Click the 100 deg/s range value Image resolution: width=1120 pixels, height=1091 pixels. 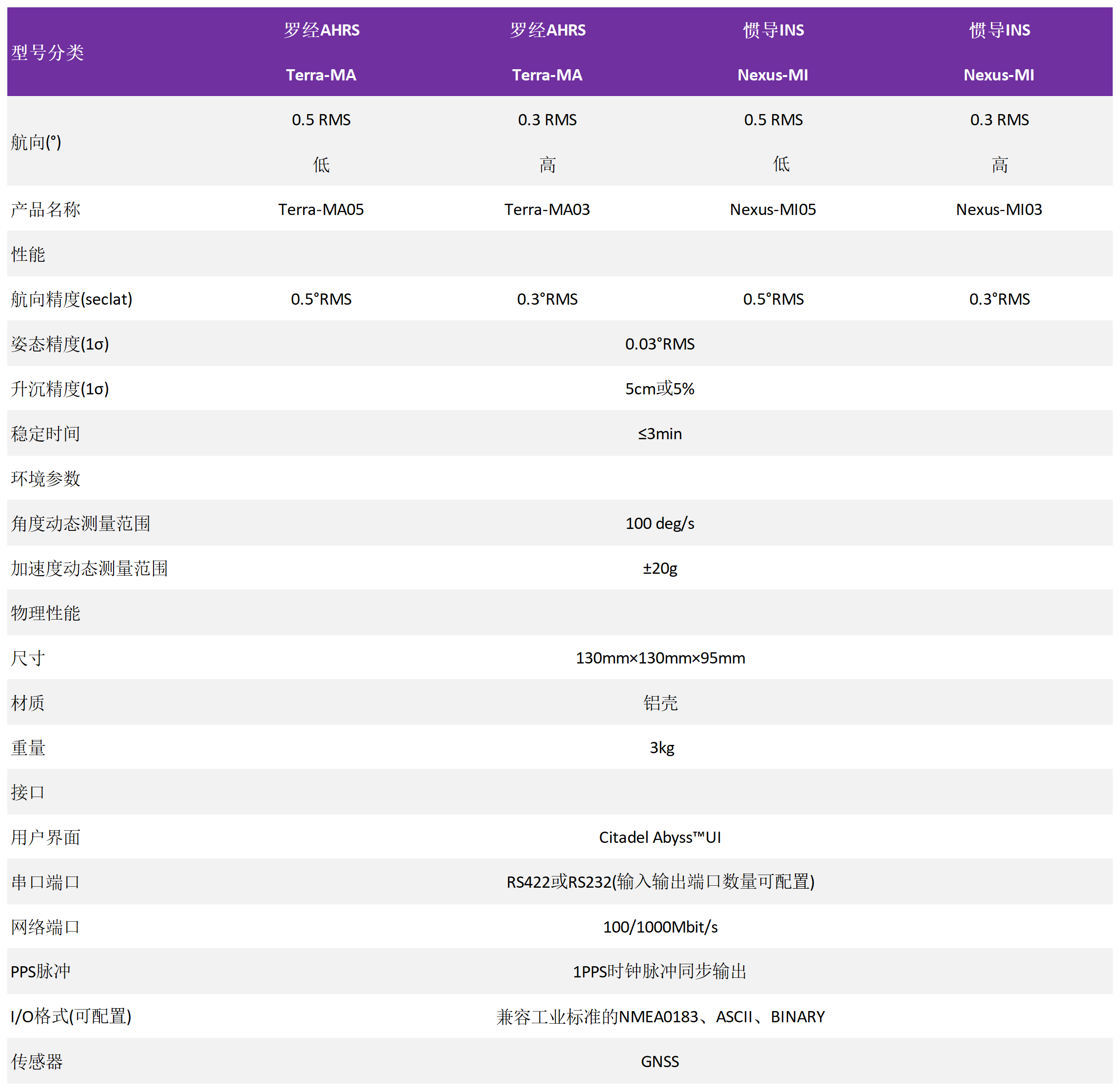(x=659, y=523)
